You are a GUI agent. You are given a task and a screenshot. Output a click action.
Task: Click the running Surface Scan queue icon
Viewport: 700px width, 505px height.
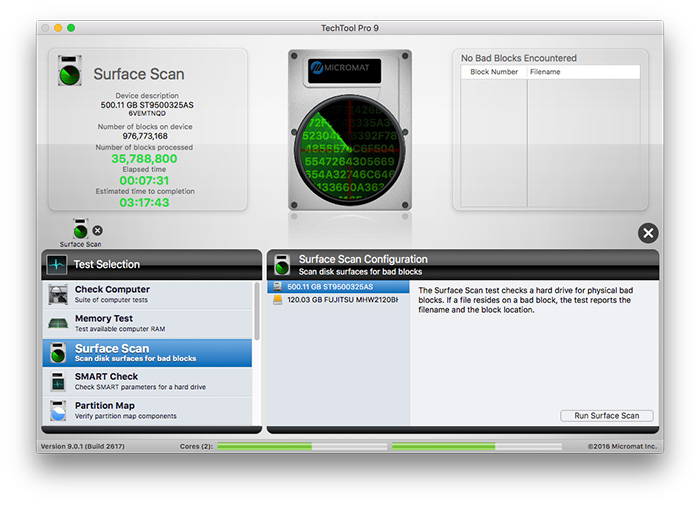pos(81,229)
